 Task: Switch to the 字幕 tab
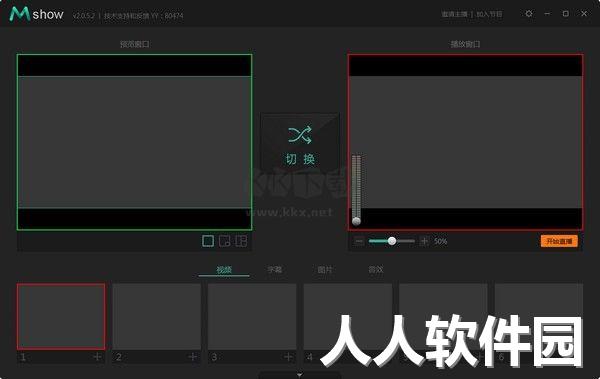(274, 270)
